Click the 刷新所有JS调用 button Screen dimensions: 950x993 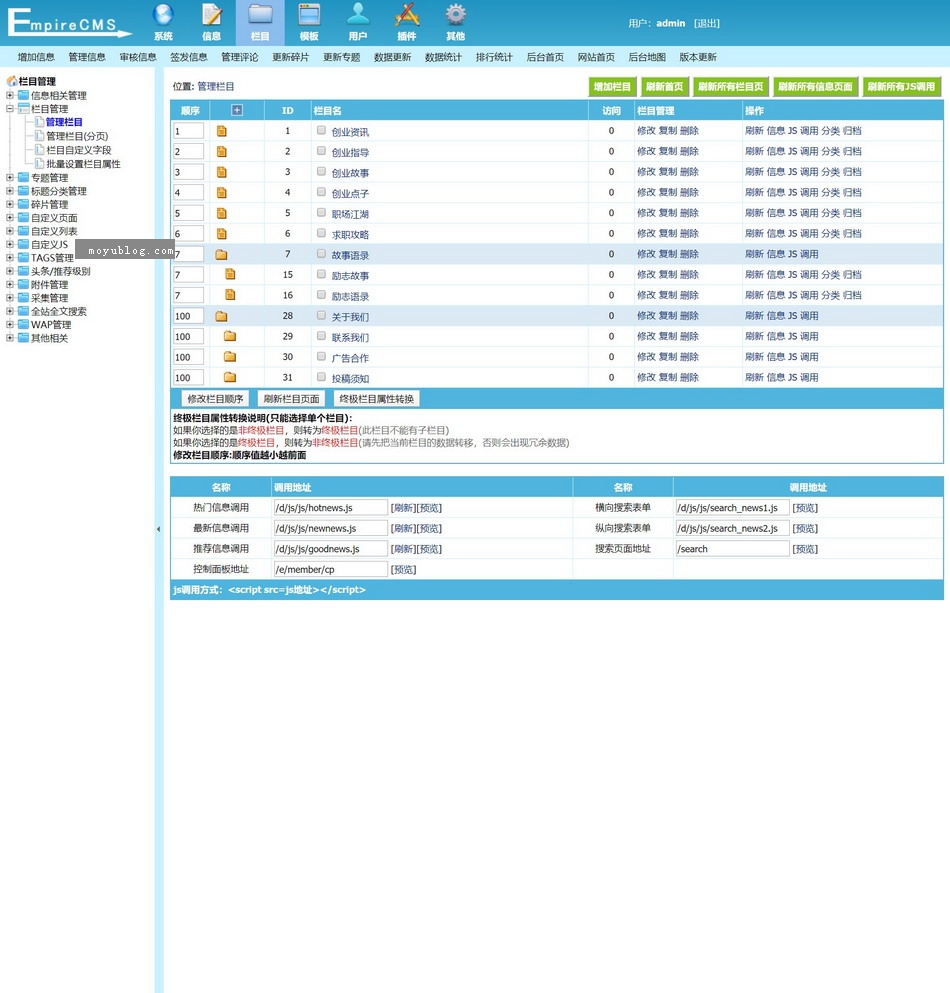tap(901, 87)
